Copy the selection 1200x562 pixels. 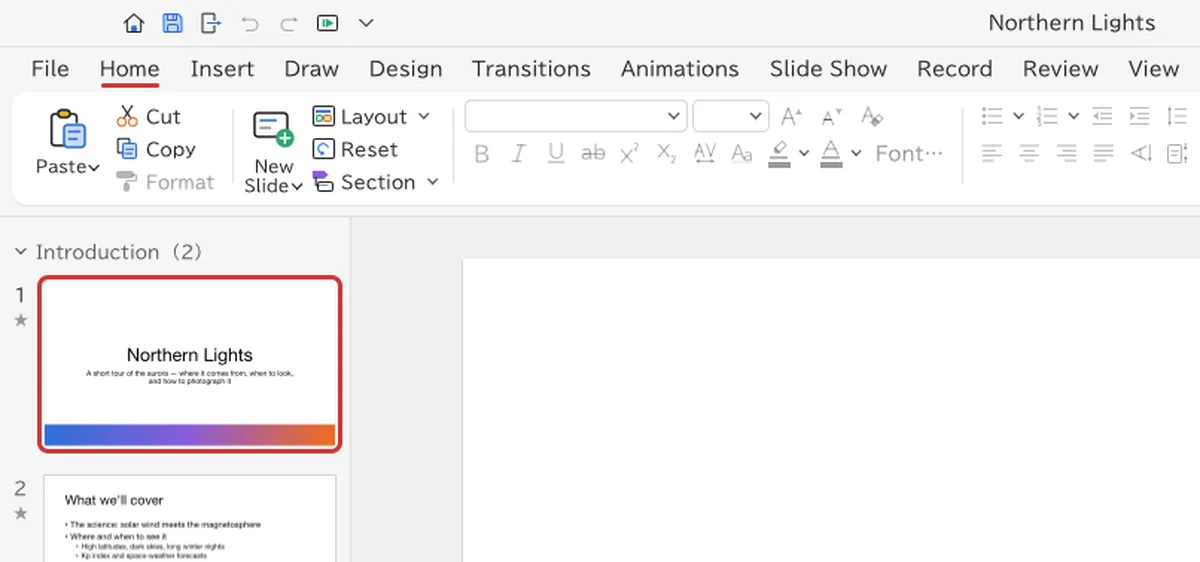point(155,149)
